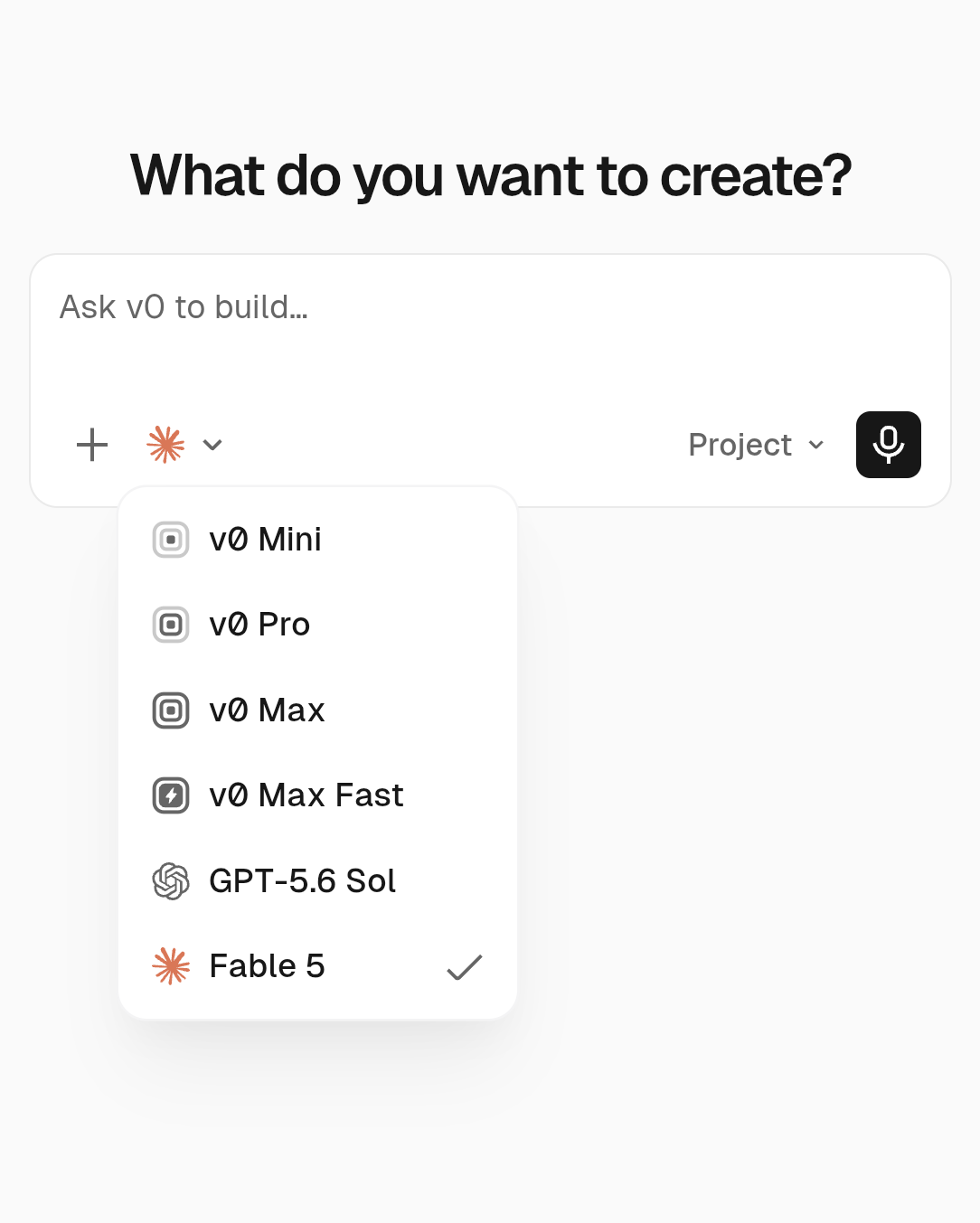Screen dimensions: 980x1223
Task: Choose Fable 5 menu entry
Action: (317, 966)
